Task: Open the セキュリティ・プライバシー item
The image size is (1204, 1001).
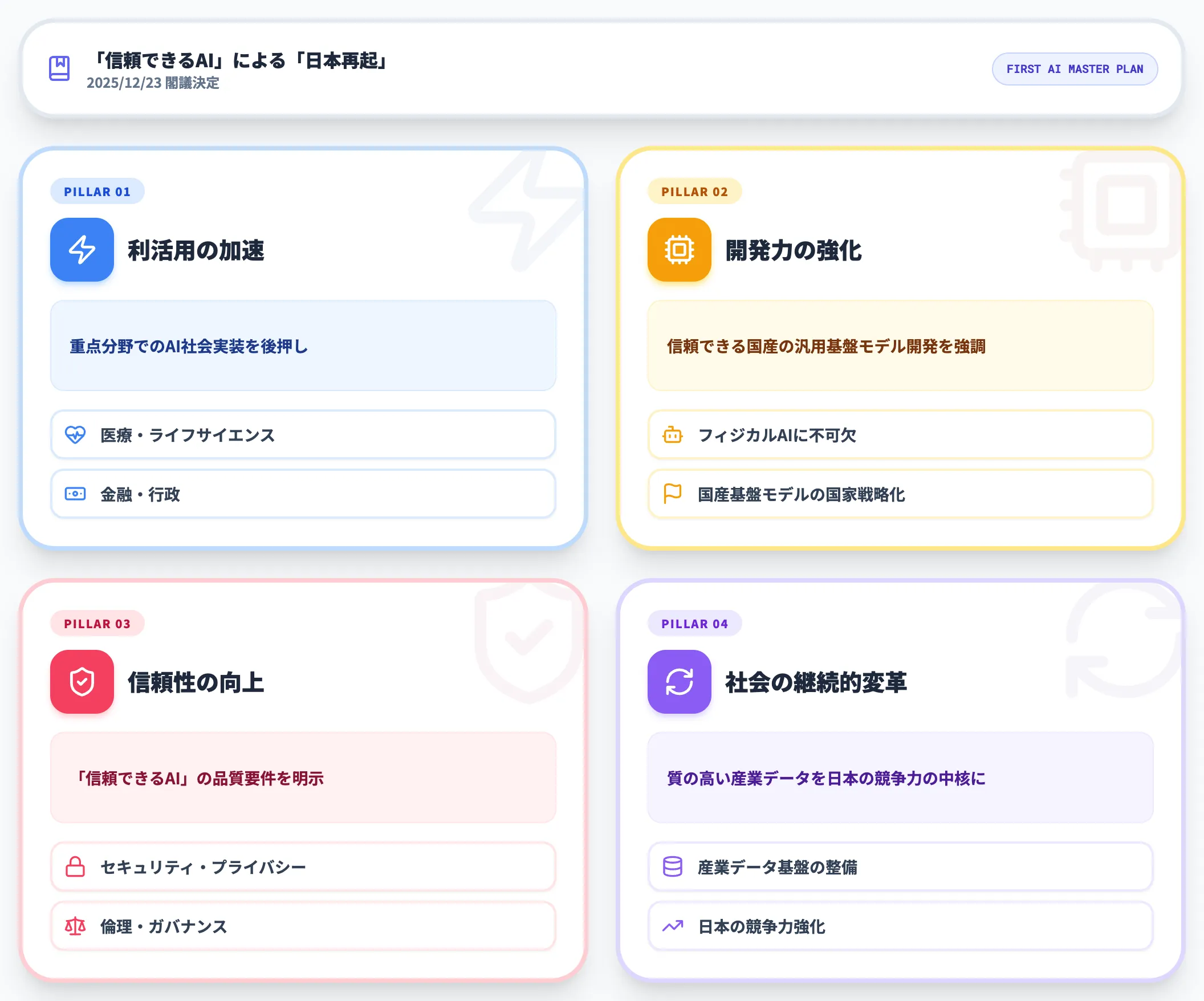Action: click(x=303, y=866)
